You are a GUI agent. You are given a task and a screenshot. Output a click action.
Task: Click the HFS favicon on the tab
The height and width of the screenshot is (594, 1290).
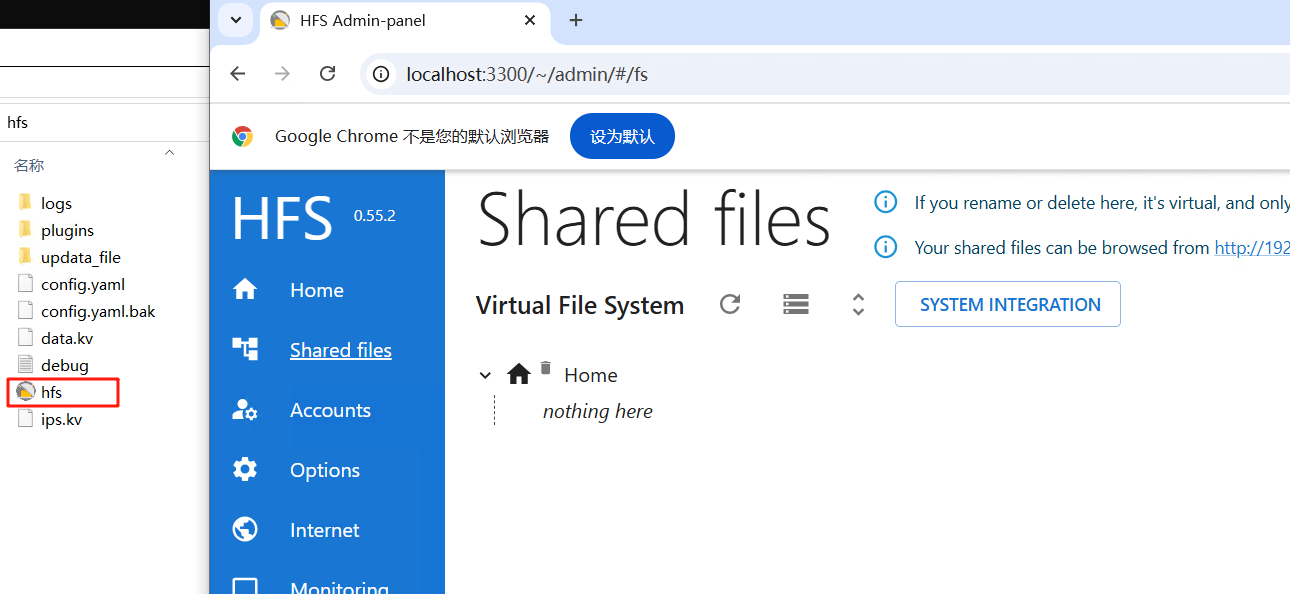pos(280,20)
